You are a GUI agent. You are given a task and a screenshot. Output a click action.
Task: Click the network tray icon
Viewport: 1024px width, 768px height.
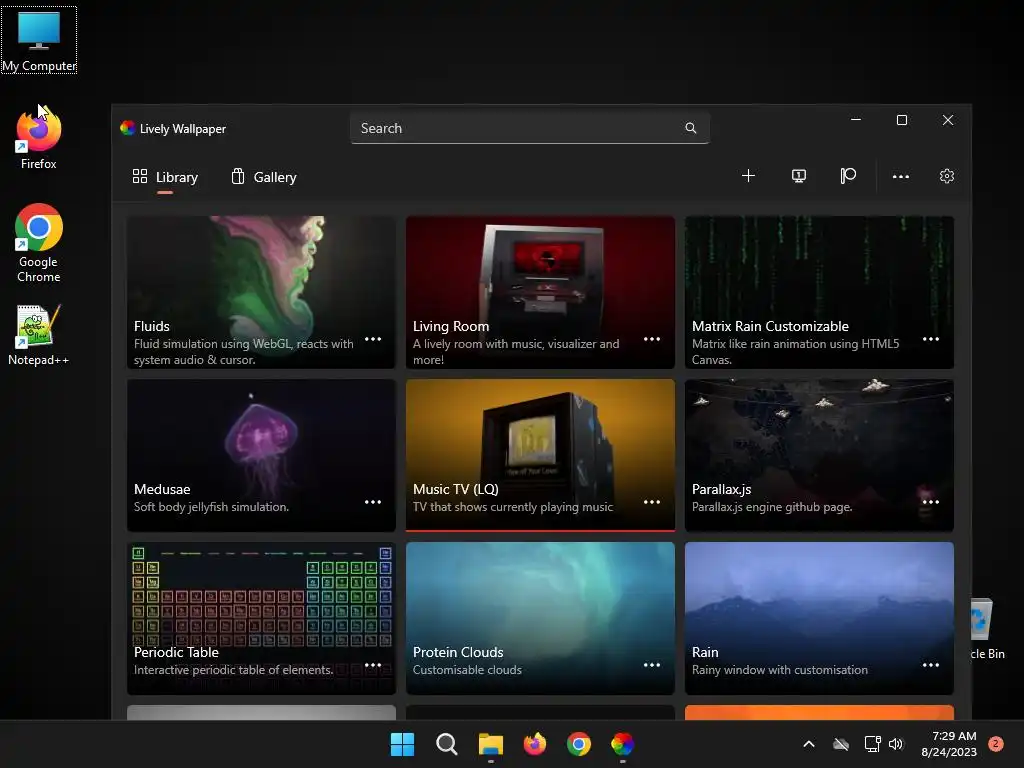(872, 744)
